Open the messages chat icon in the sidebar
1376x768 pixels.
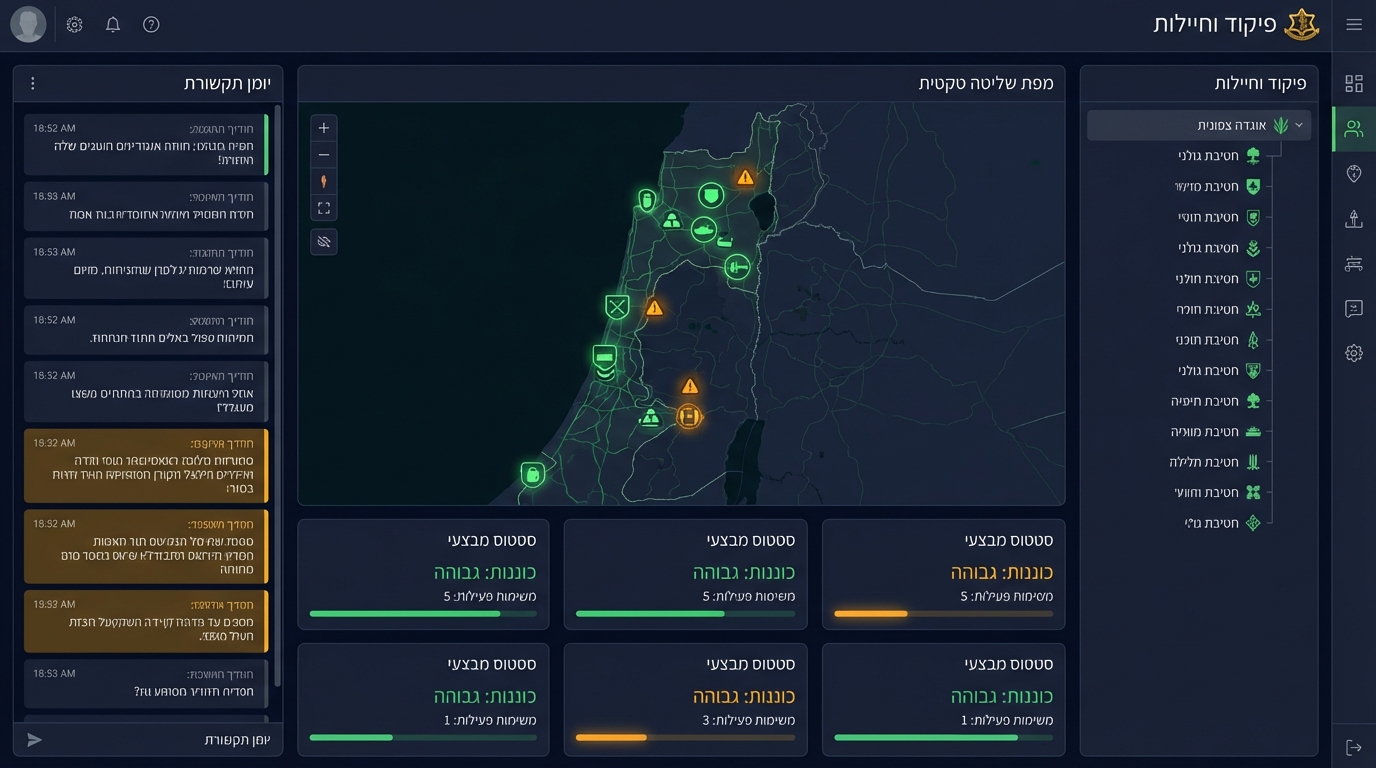click(1354, 309)
